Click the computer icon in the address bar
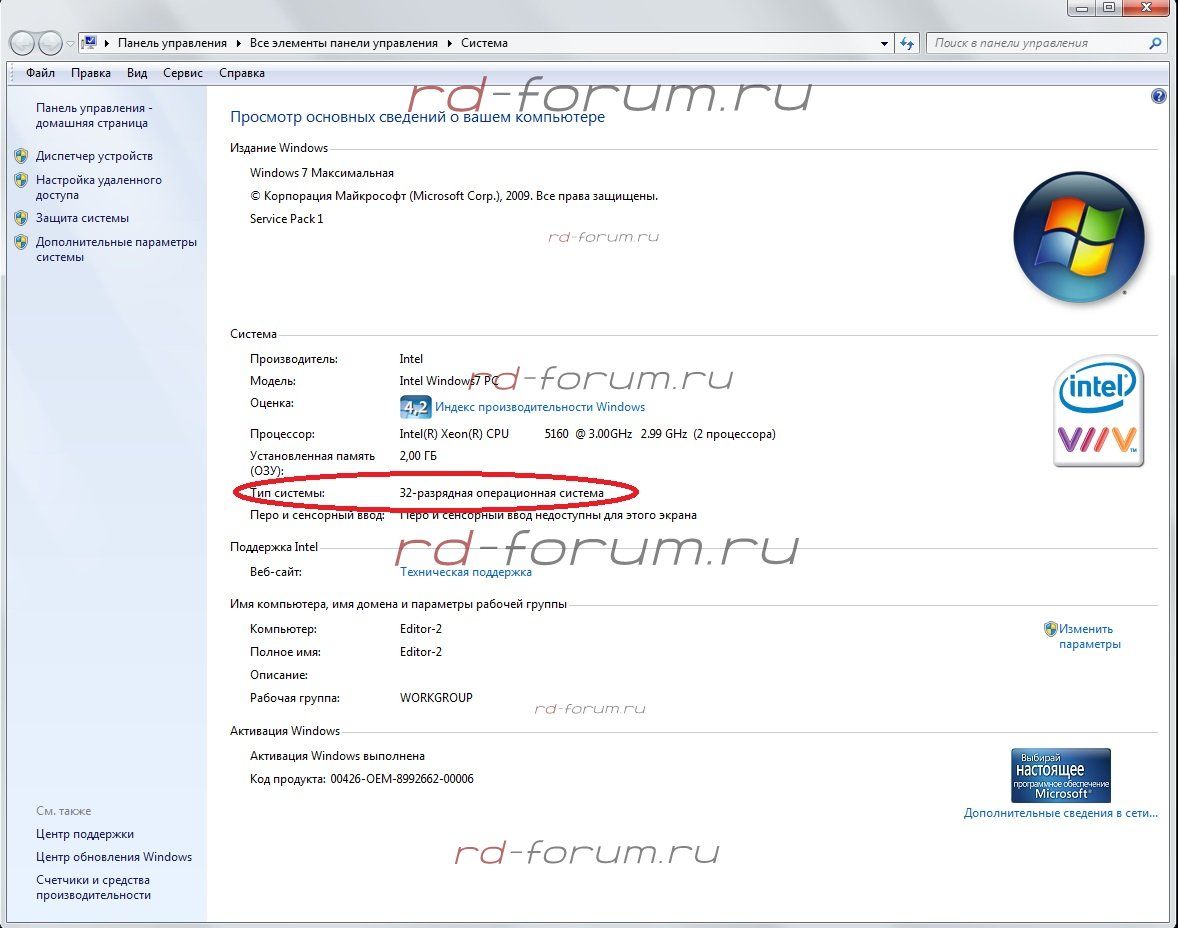This screenshot has width=1178, height=928. tap(89, 43)
